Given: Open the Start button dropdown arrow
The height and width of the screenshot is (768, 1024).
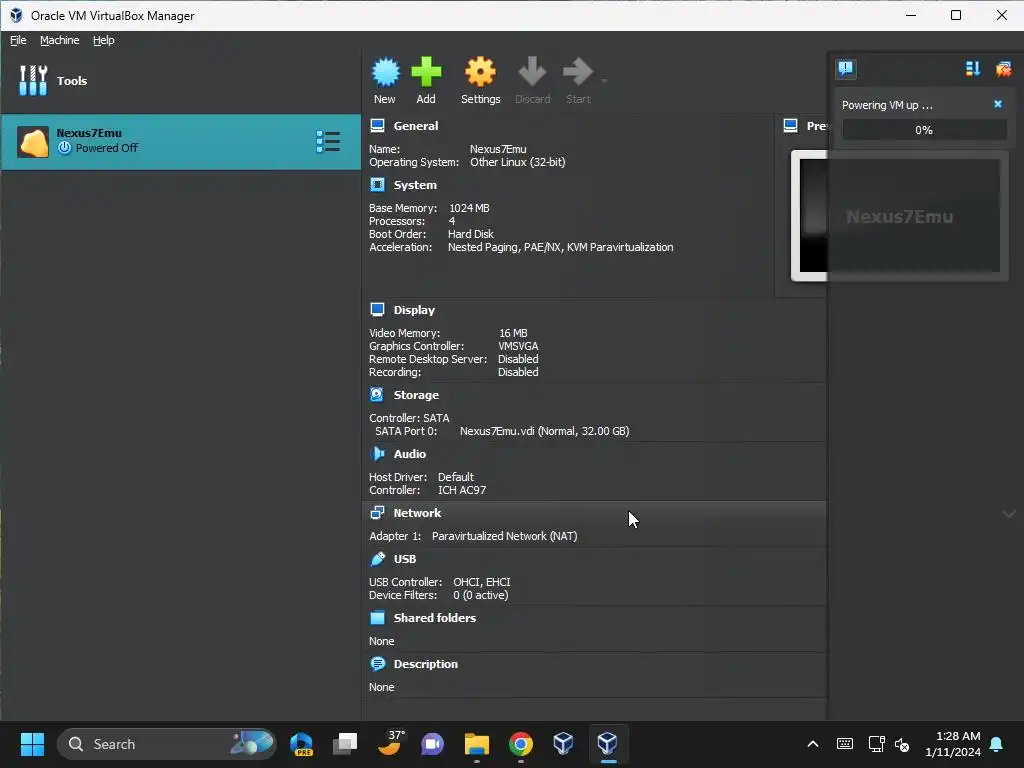Looking at the screenshot, I should tap(604, 81).
